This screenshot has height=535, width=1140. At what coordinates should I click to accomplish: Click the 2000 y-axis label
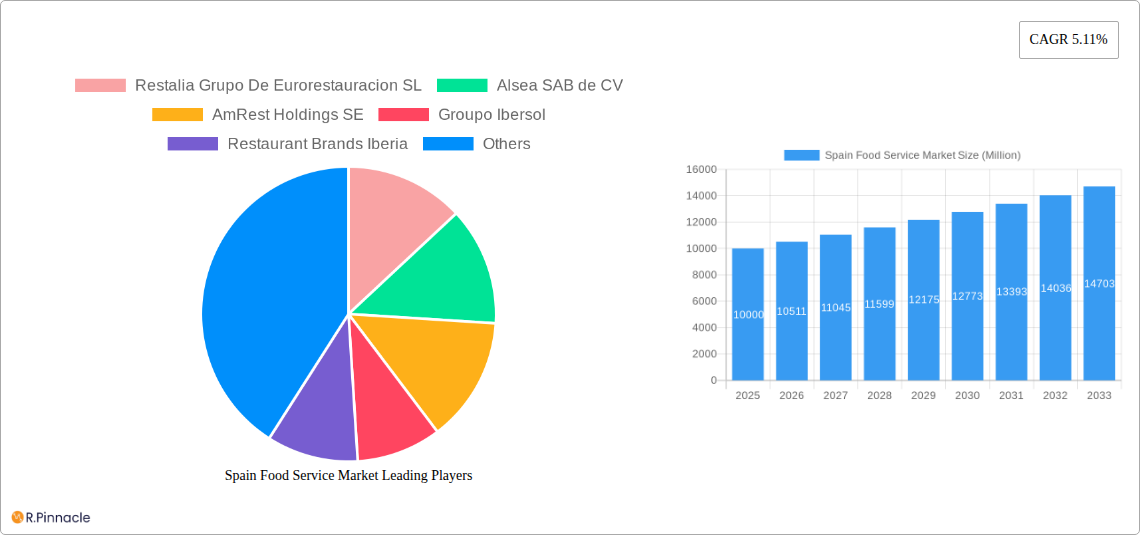(x=705, y=354)
